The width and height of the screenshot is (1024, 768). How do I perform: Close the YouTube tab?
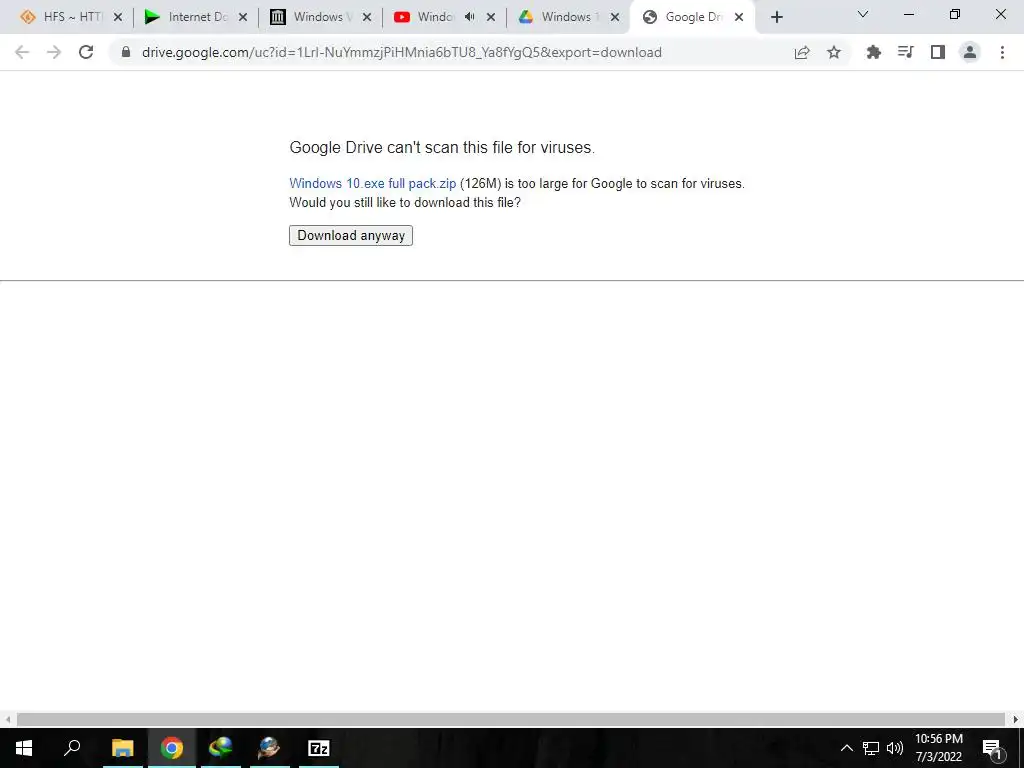(491, 18)
